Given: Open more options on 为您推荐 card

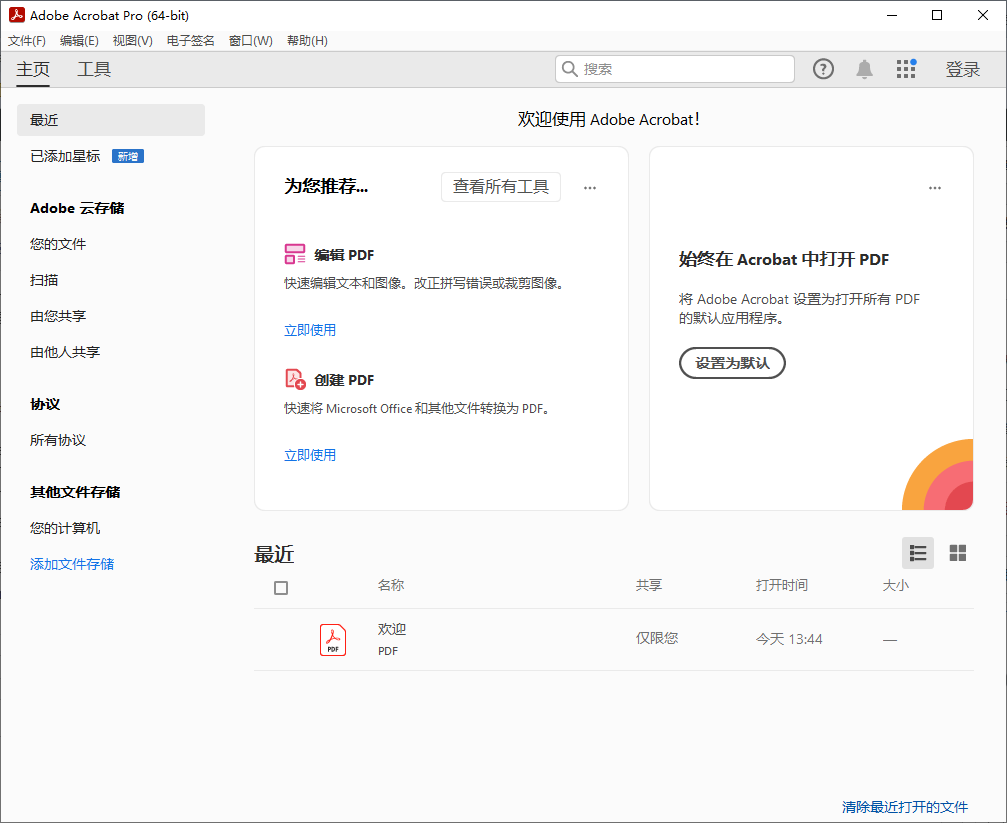Looking at the screenshot, I should point(590,187).
